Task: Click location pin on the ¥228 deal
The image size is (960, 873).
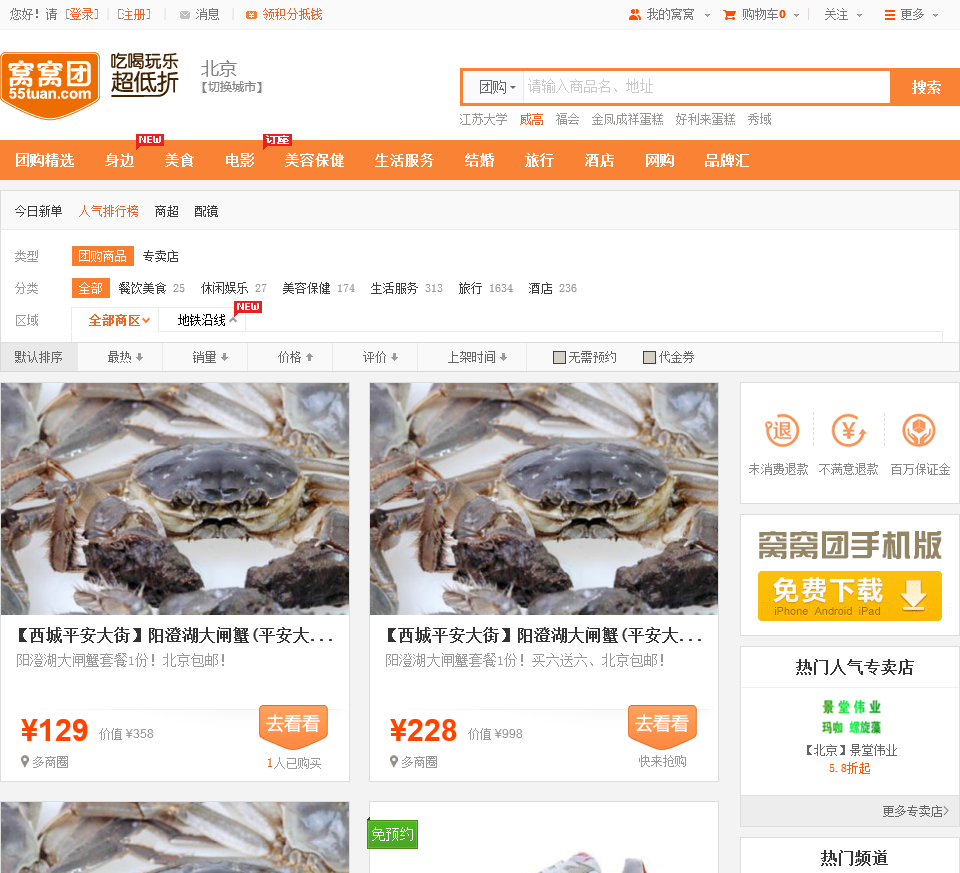Action: pyautogui.click(x=394, y=762)
